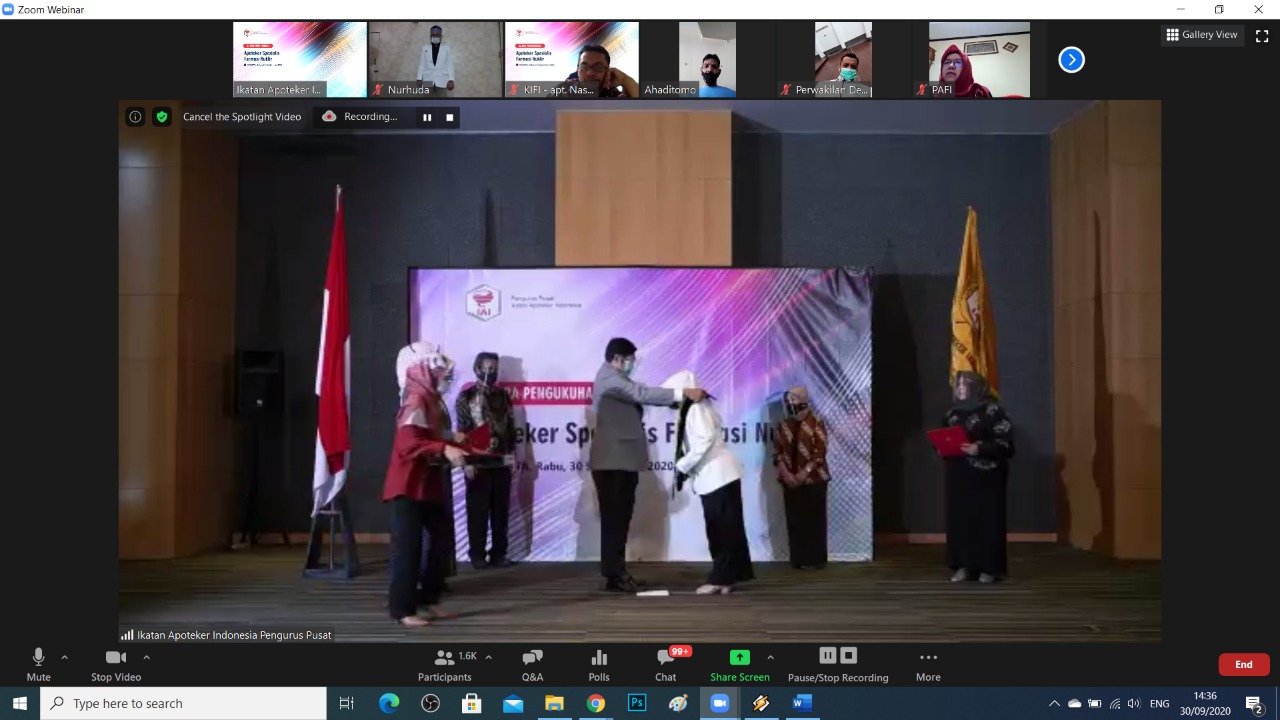
Task: Open meeting information icon
Action: coord(135,117)
